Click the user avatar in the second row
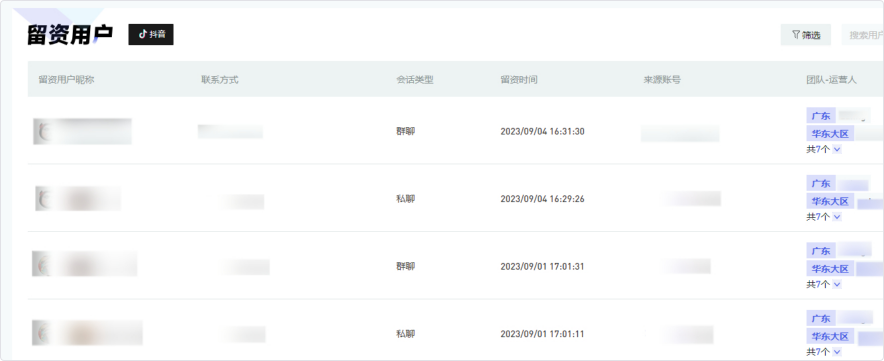 coord(45,199)
